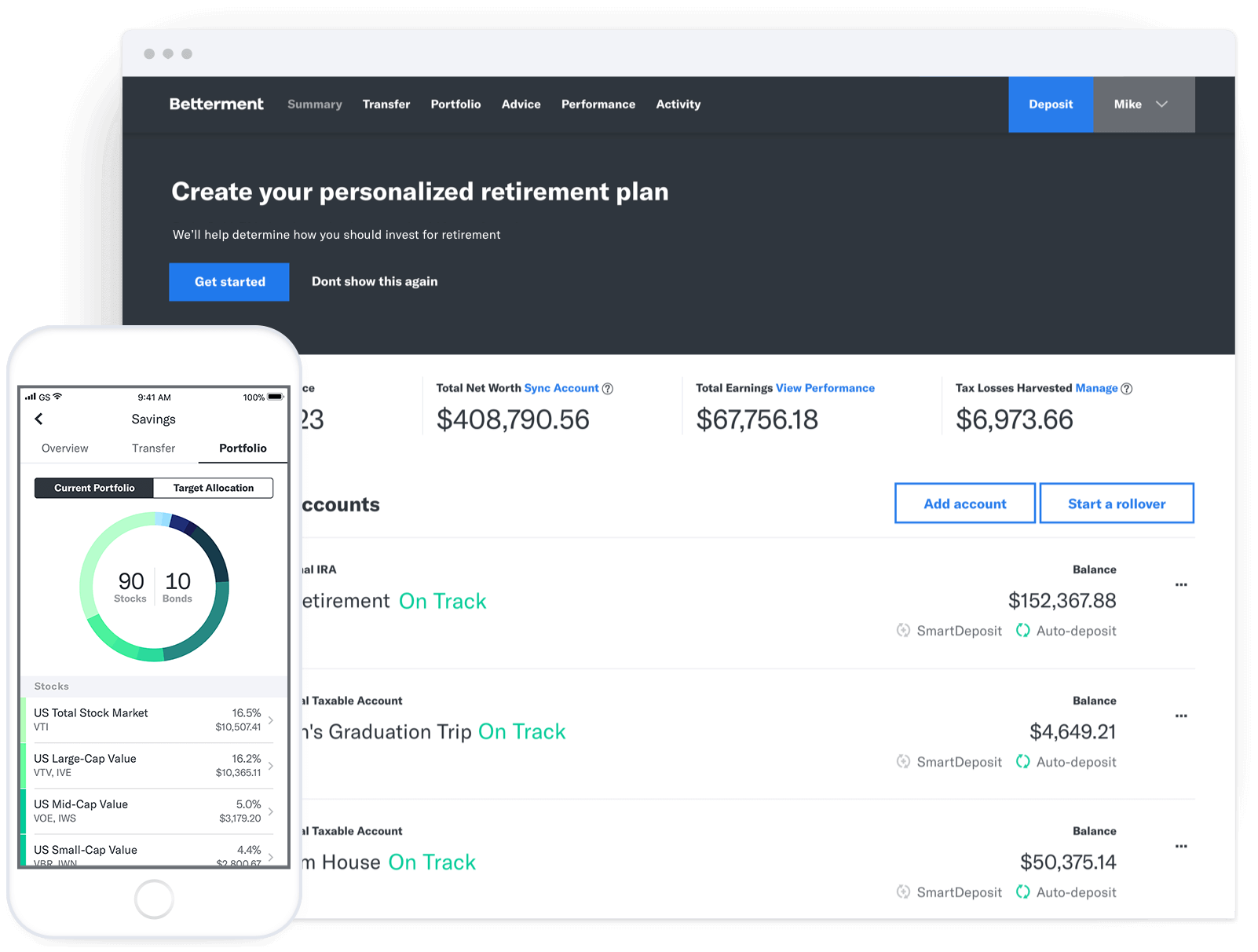This screenshot has height=952, width=1258.
Task: Open the Performance nav item
Action: (x=598, y=104)
